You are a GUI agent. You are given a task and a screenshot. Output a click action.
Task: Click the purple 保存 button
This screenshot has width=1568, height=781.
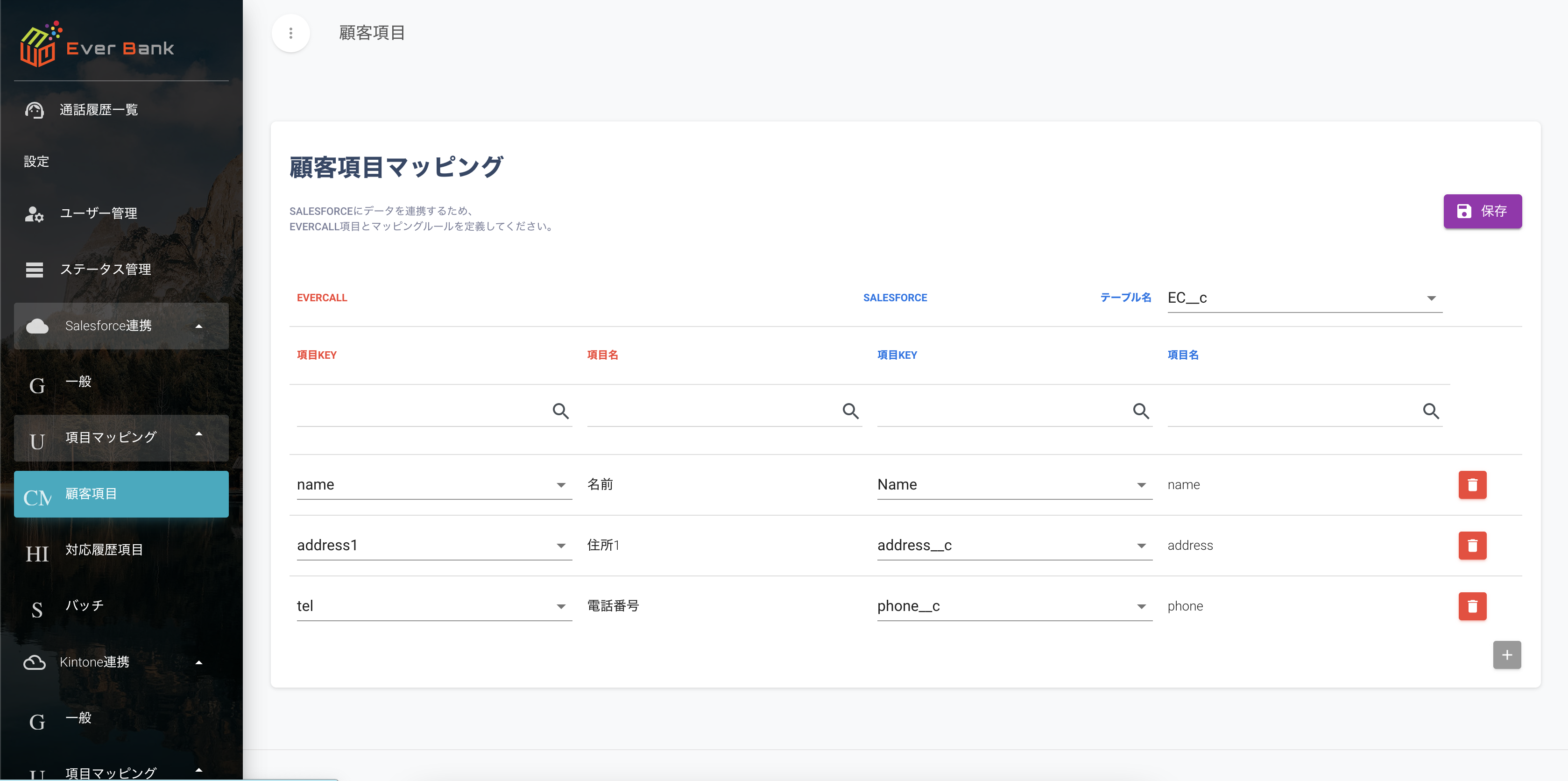pyautogui.click(x=1482, y=211)
